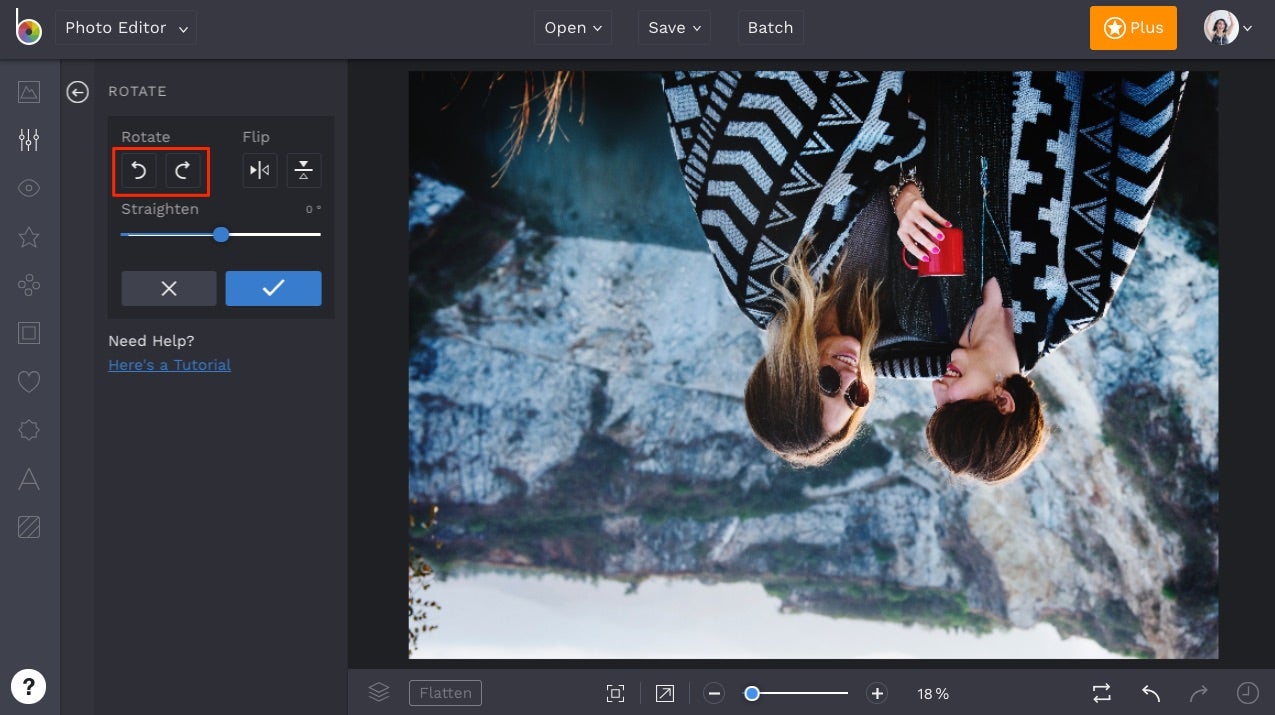The image size is (1275, 715).
Task: Open the Plus upgrade menu item
Action: point(1132,28)
